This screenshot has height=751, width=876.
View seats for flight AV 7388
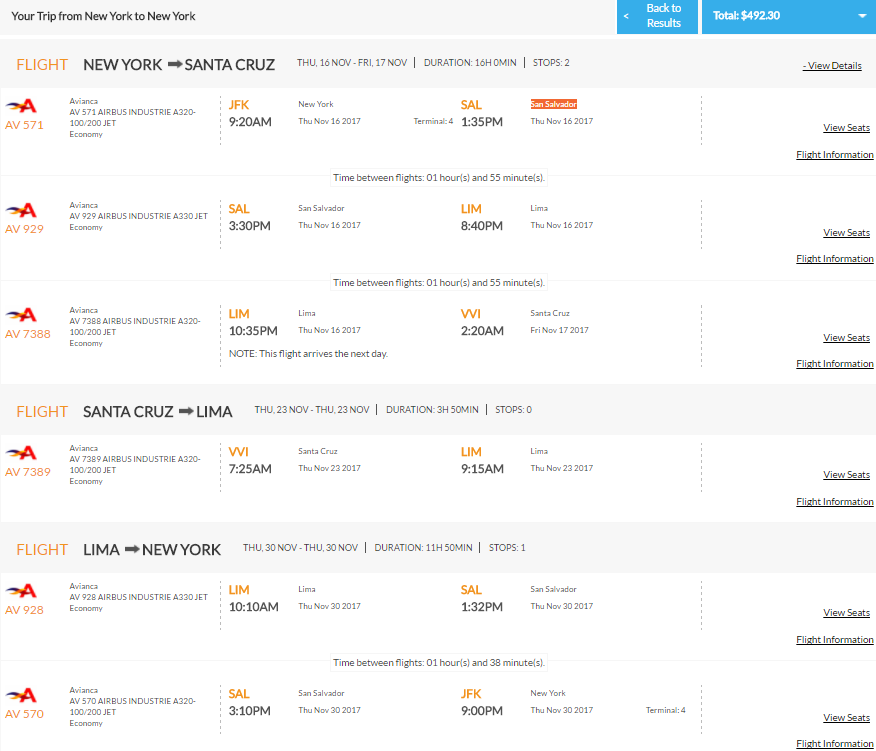[x=846, y=338]
